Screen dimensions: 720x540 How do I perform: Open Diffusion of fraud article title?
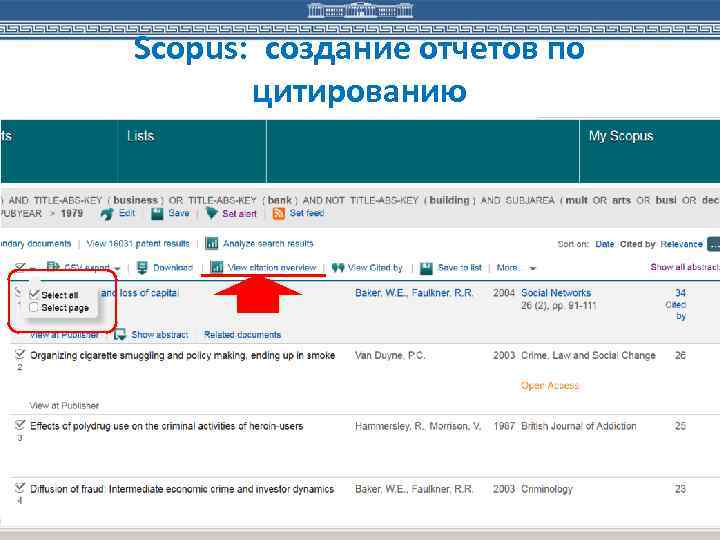[182, 489]
